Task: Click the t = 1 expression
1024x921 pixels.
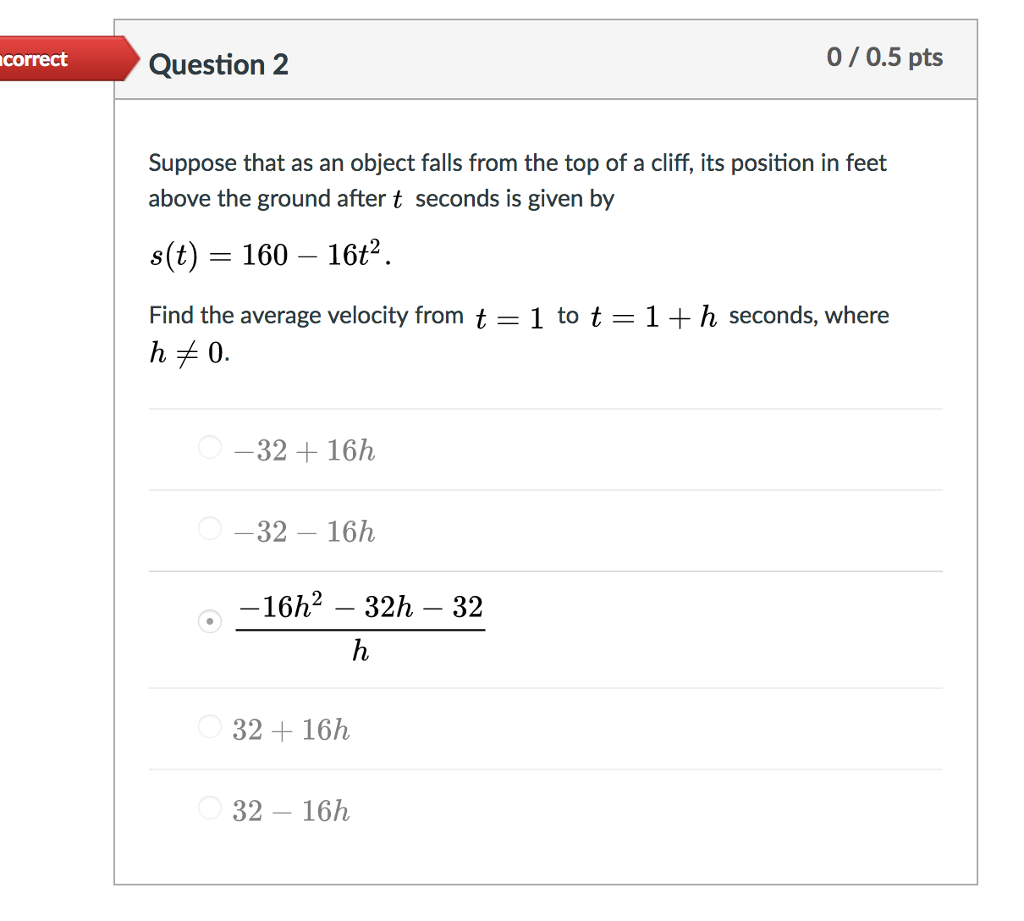Action: click(509, 317)
